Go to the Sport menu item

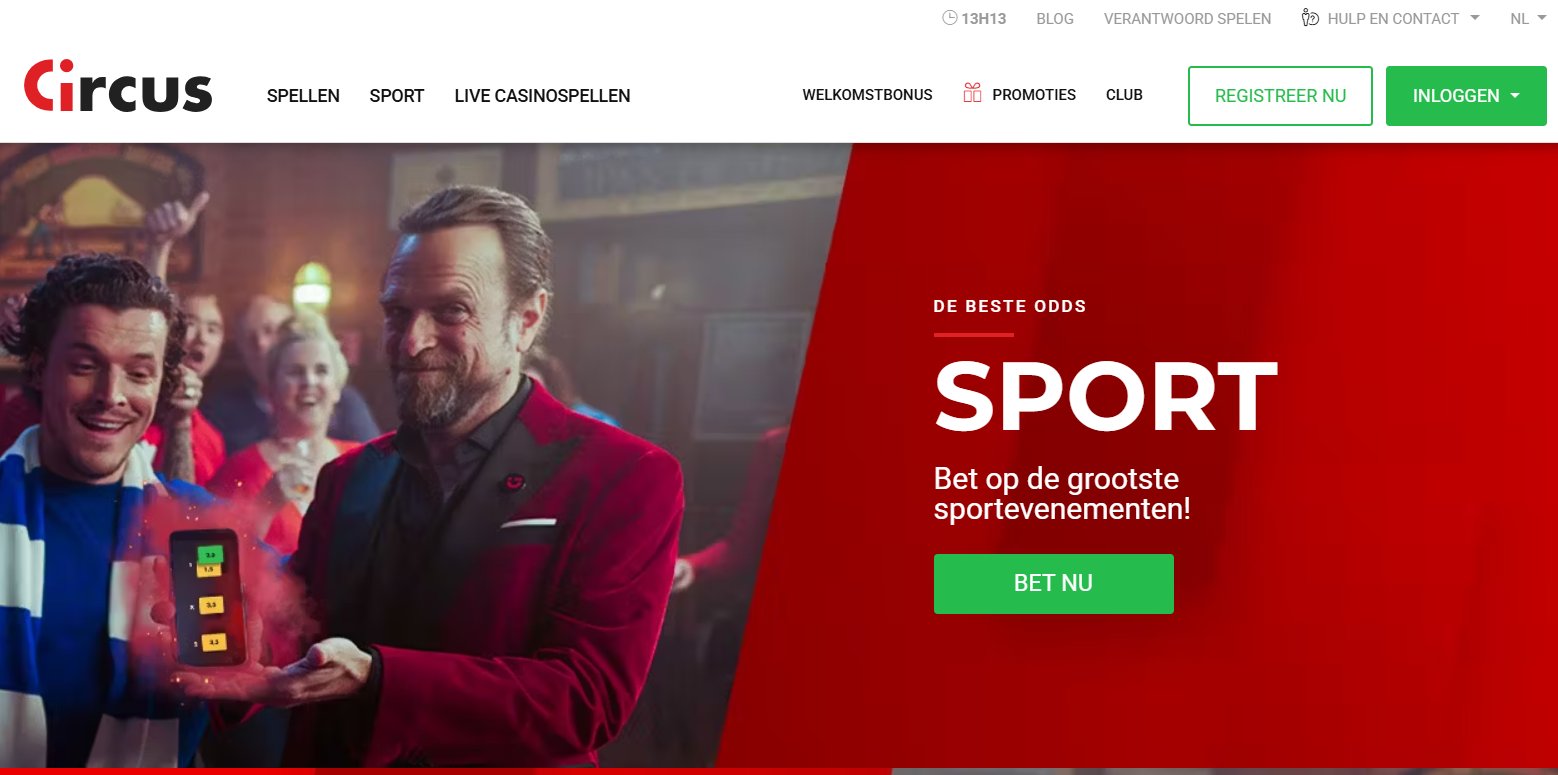pyautogui.click(x=397, y=96)
